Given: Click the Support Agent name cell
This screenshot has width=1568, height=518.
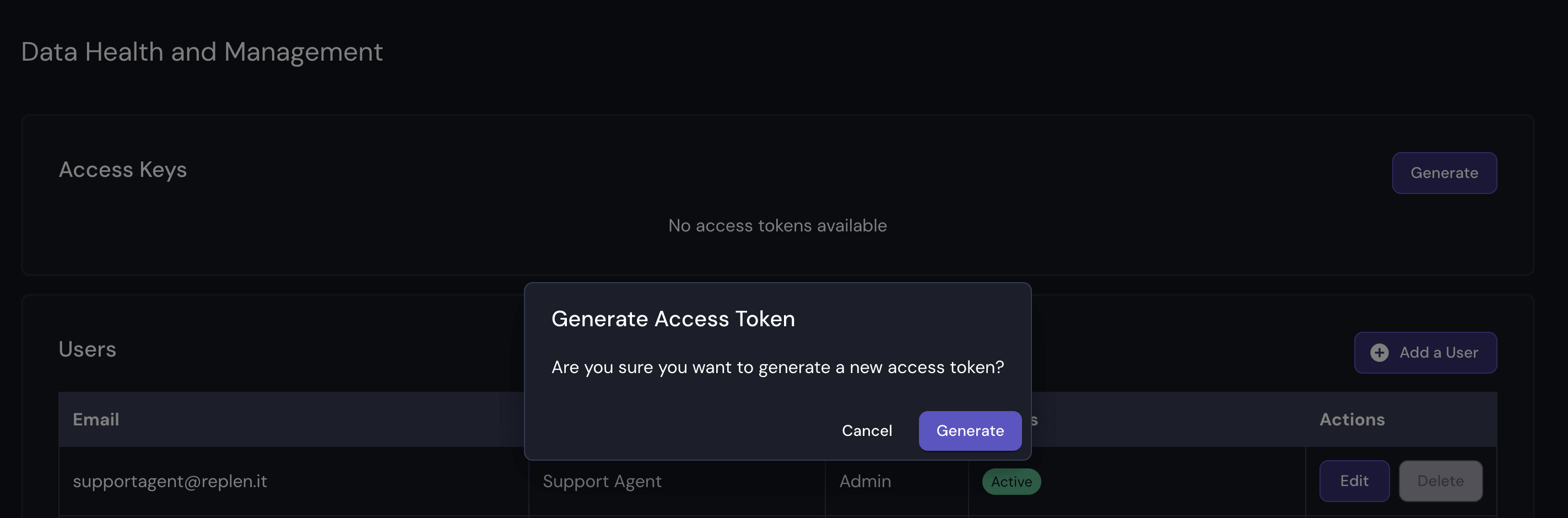Looking at the screenshot, I should (602, 481).
